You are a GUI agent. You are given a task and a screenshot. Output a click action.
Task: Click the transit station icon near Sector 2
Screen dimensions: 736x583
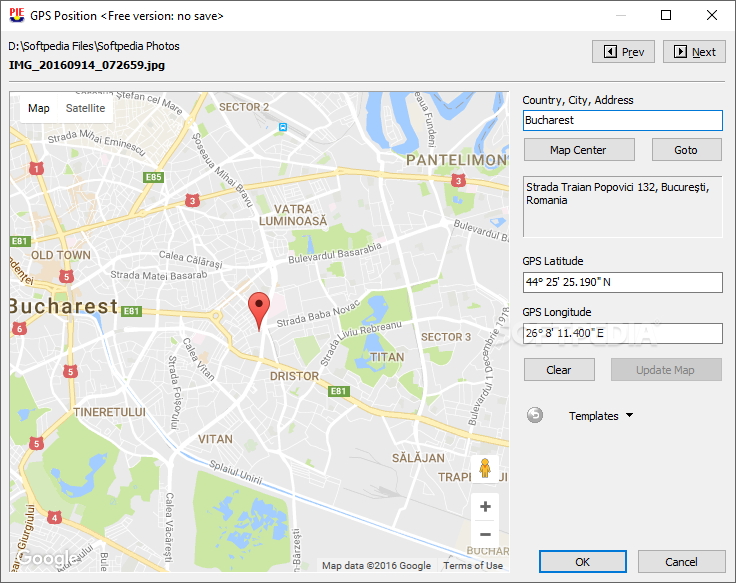click(283, 127)
